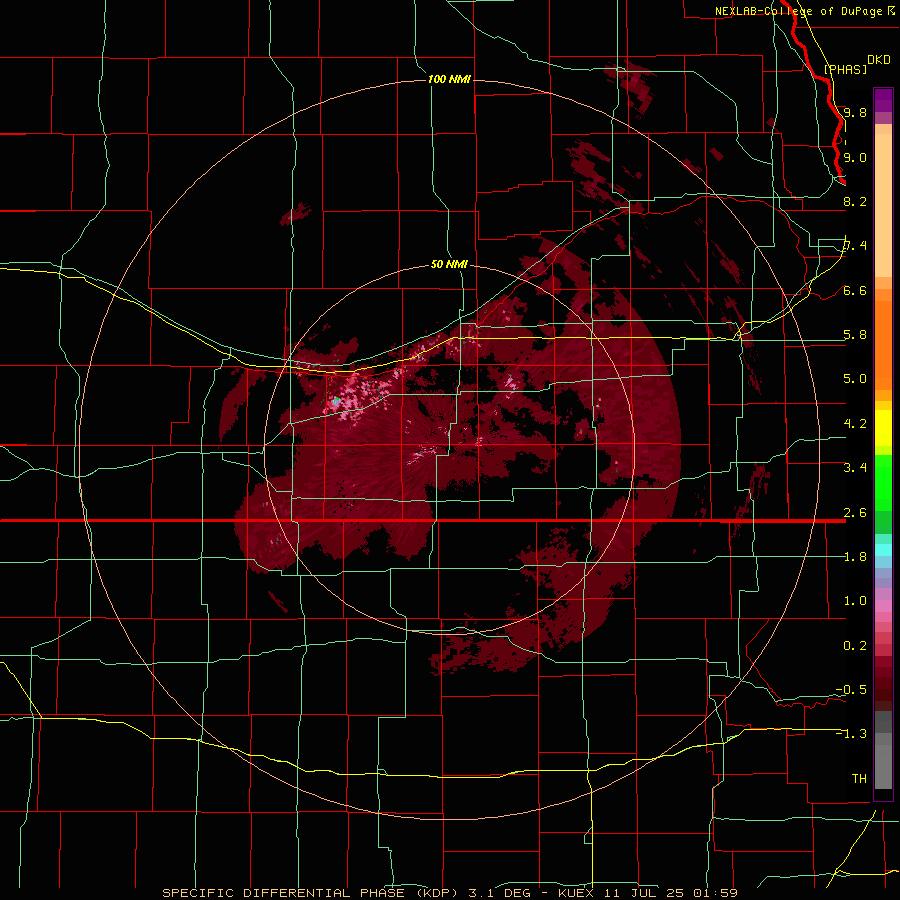Click the KUEX station ID in caption
This screenshot has height=900, width=900.
point(575,893)
